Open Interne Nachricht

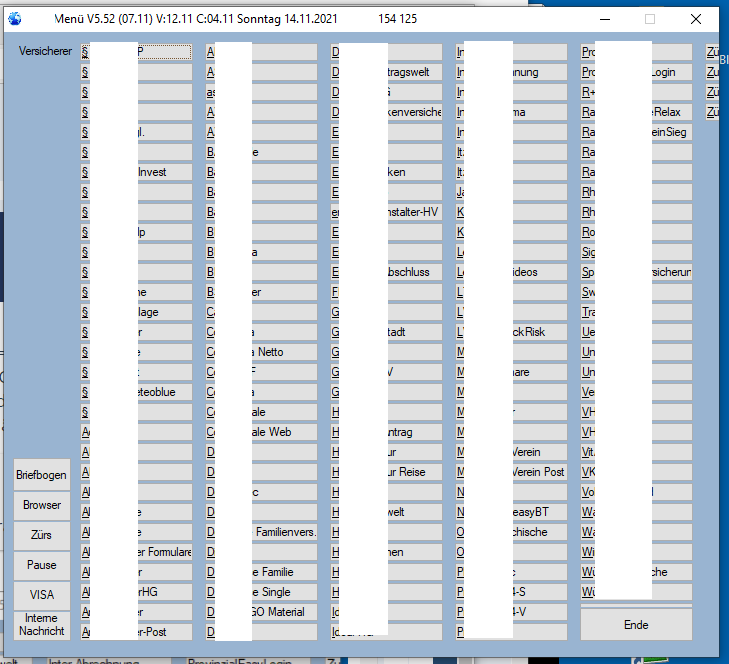click(x=42, y=625)
